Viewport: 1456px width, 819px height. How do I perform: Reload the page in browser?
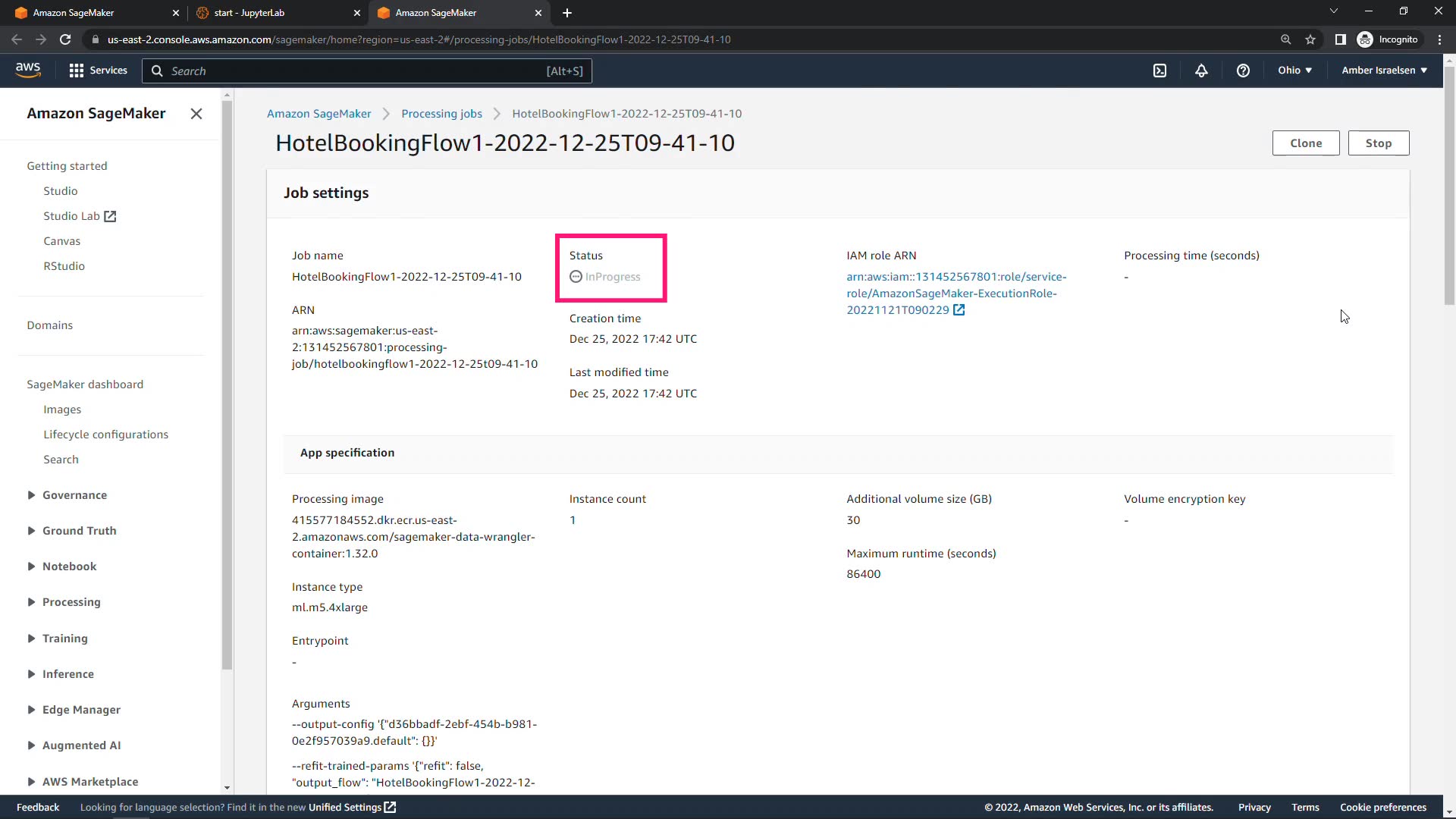coord(65,39)
